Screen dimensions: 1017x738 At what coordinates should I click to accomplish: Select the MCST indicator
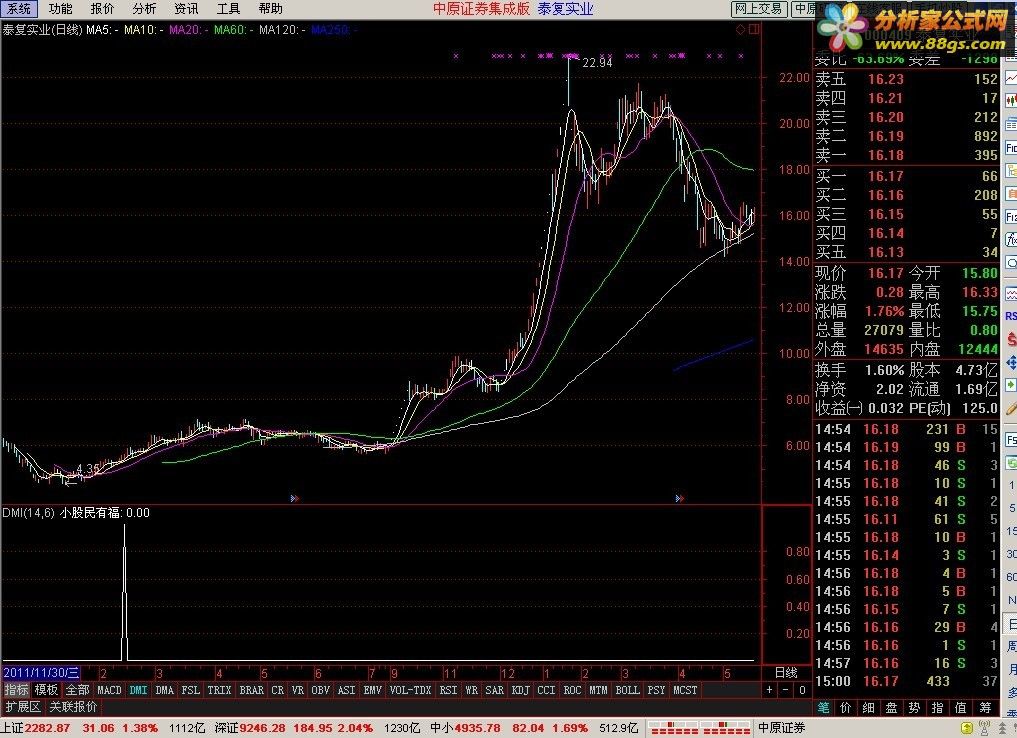coord(686,690)
